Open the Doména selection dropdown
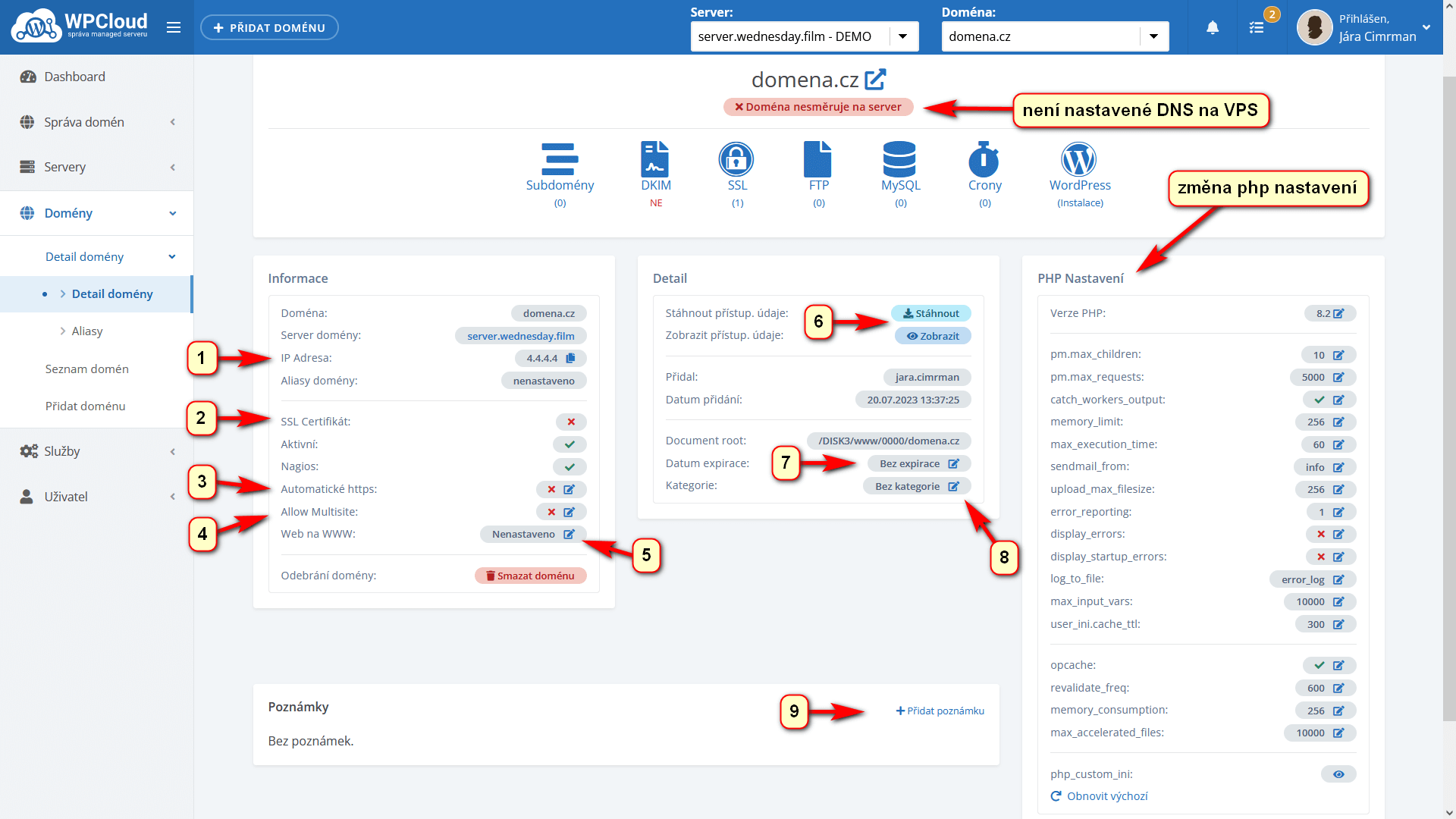 tap(1153, 36)
